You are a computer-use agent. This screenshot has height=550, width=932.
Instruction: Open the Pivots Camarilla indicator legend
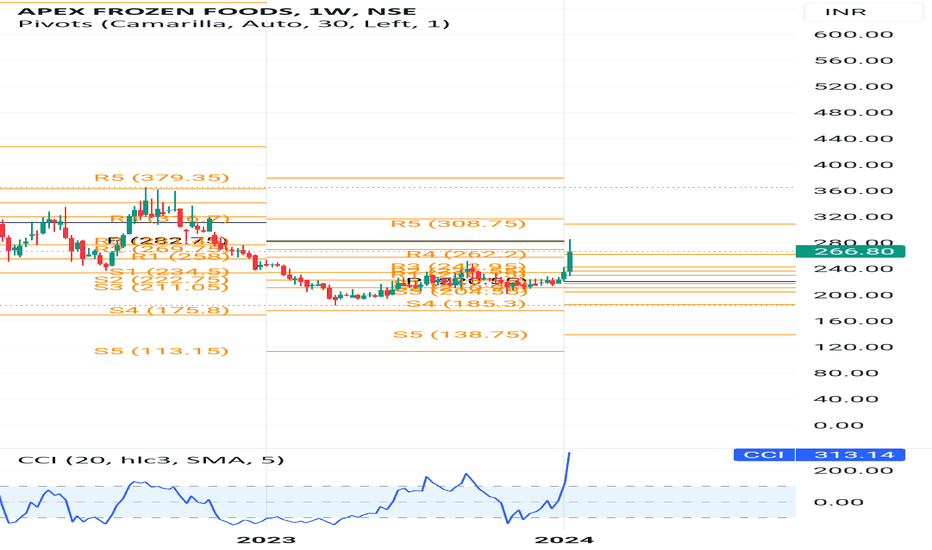pos(234,24)
